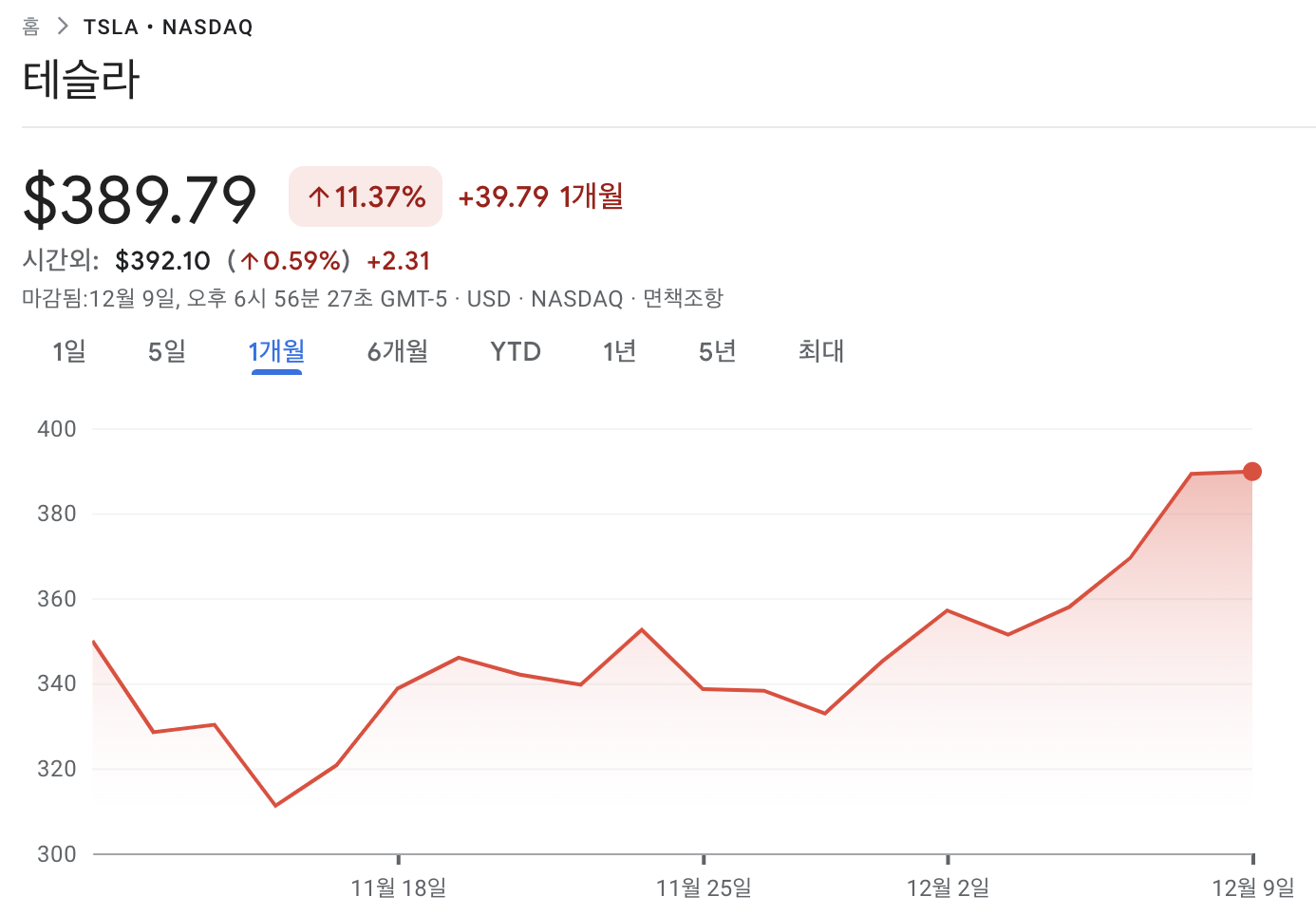
Task: Click the $389.79 current price
Action: tap(140, 198)
